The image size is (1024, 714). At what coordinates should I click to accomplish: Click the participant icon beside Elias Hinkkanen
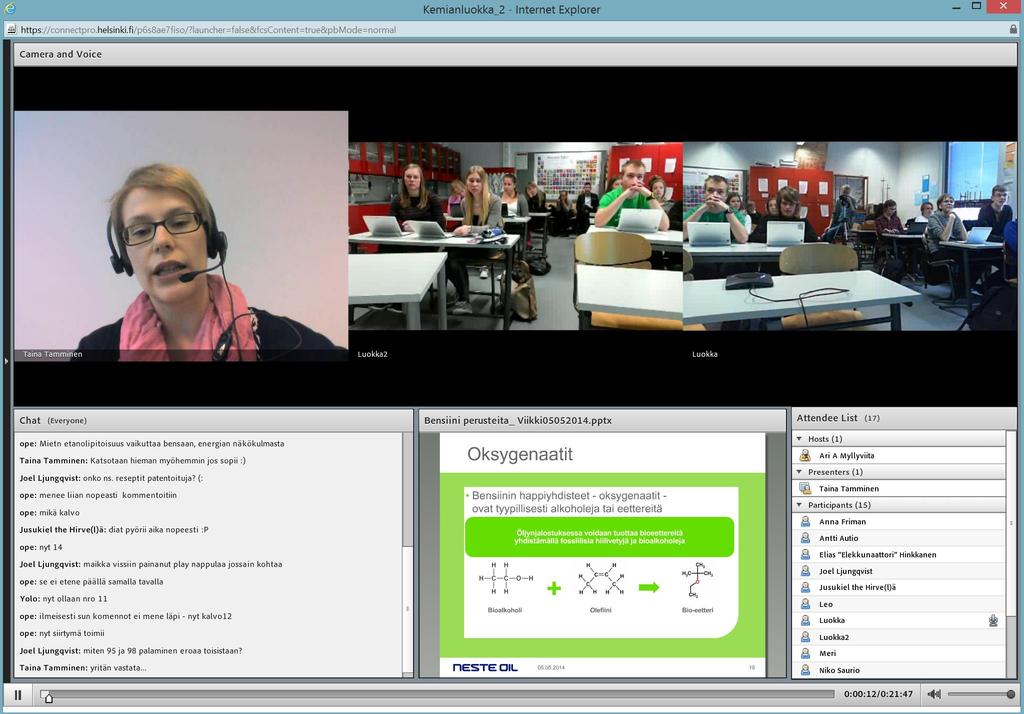(x=805, y=554)
